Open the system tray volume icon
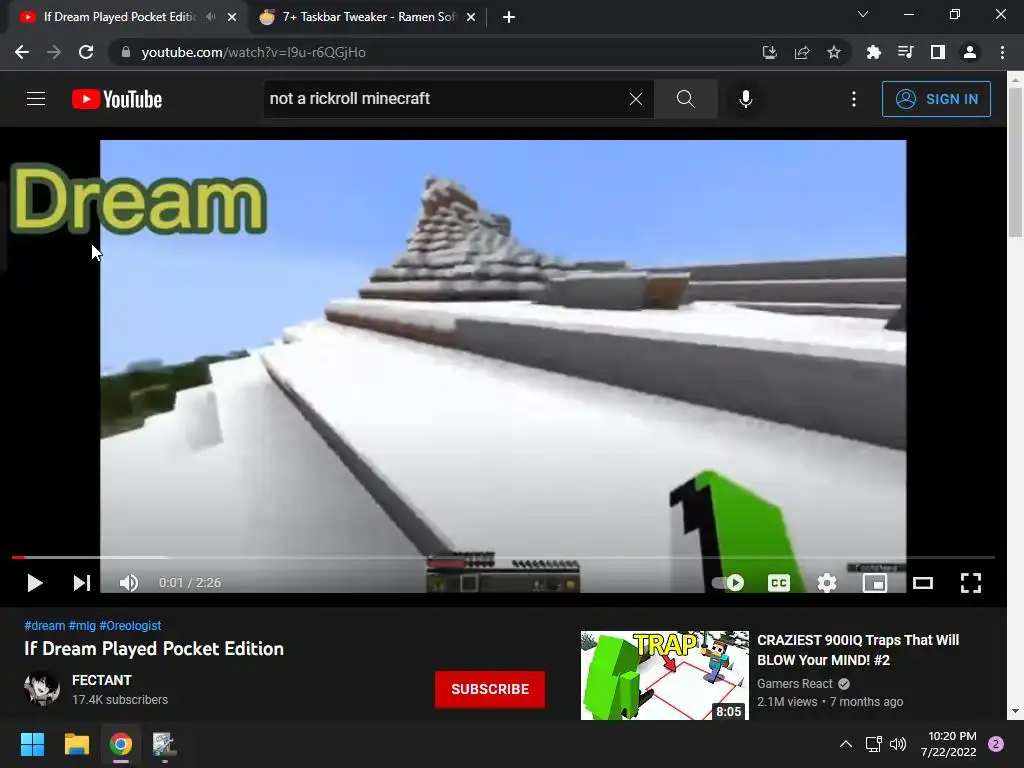This screenshot has width=1024, height=768. click(x=899, y=744)
